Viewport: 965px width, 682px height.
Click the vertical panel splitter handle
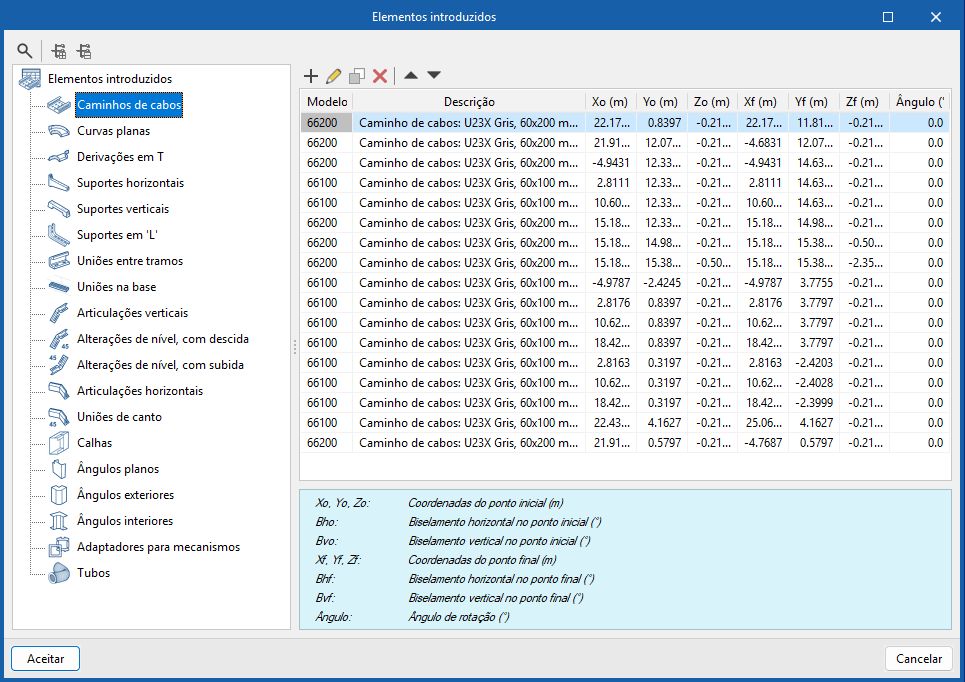point(294,347)
